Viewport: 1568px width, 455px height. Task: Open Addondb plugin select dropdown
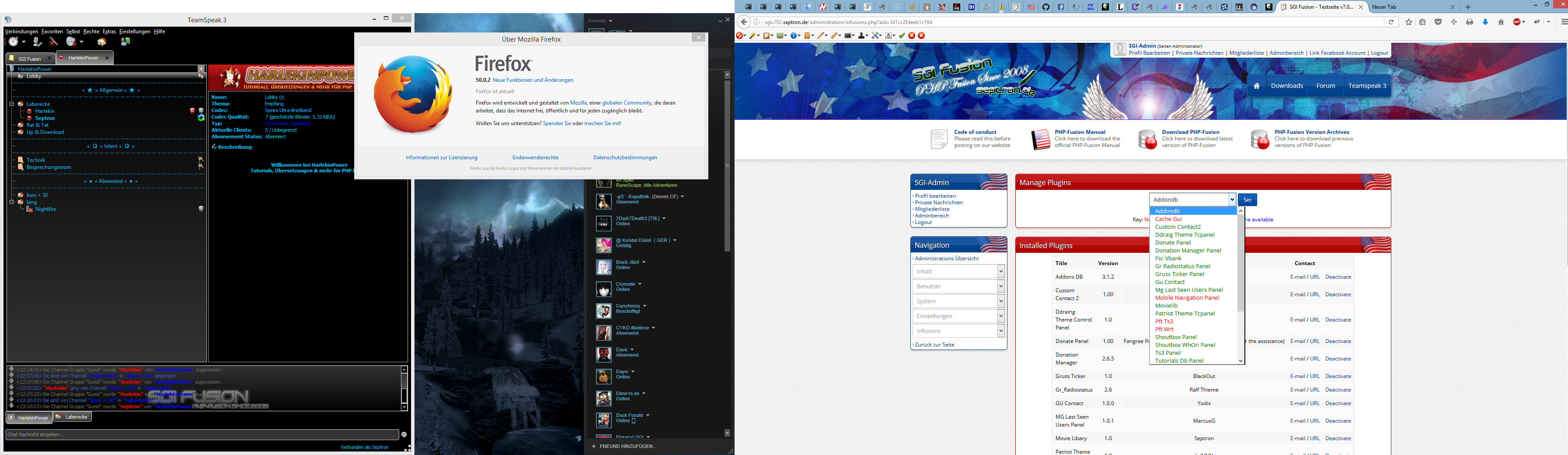[1192, 199]
